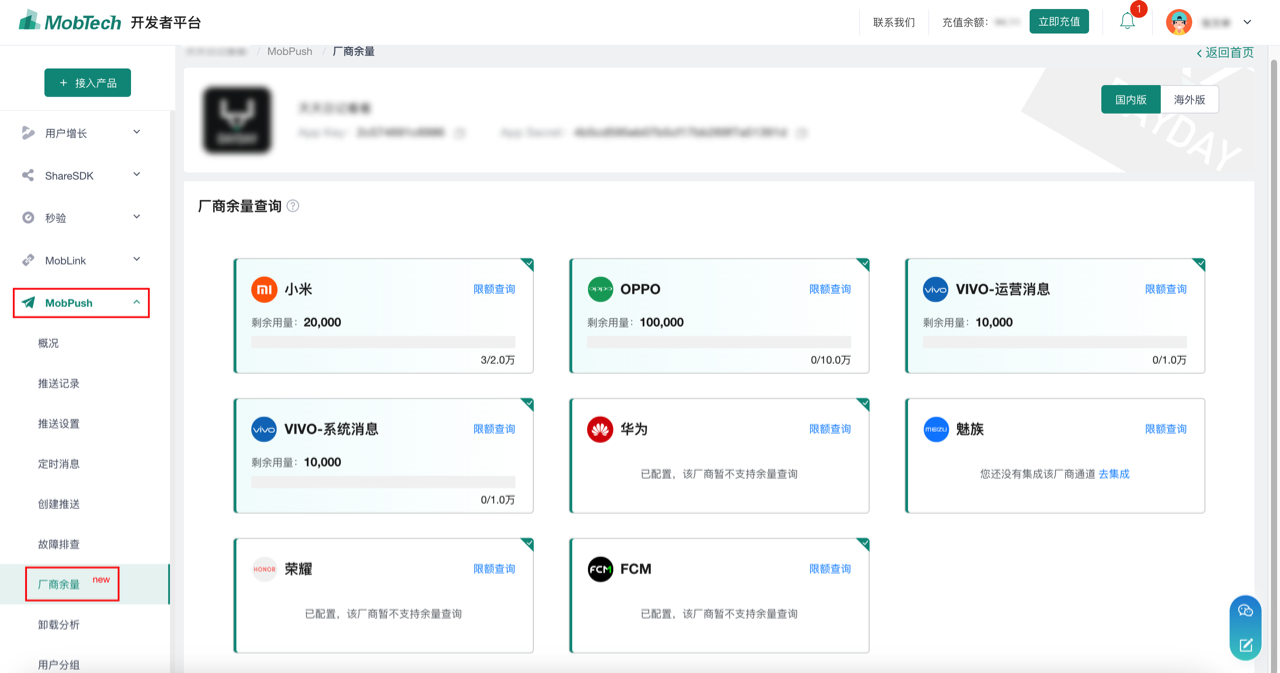Click the 小米 usage progress bar
1280x673 pixels.
click(383, 342)
